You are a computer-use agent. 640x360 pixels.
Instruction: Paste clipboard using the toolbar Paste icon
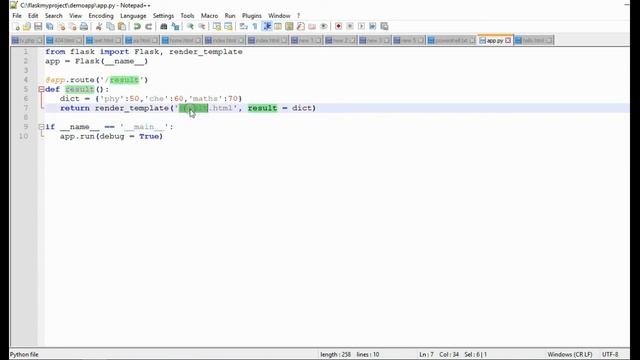(x=122, y=27)
